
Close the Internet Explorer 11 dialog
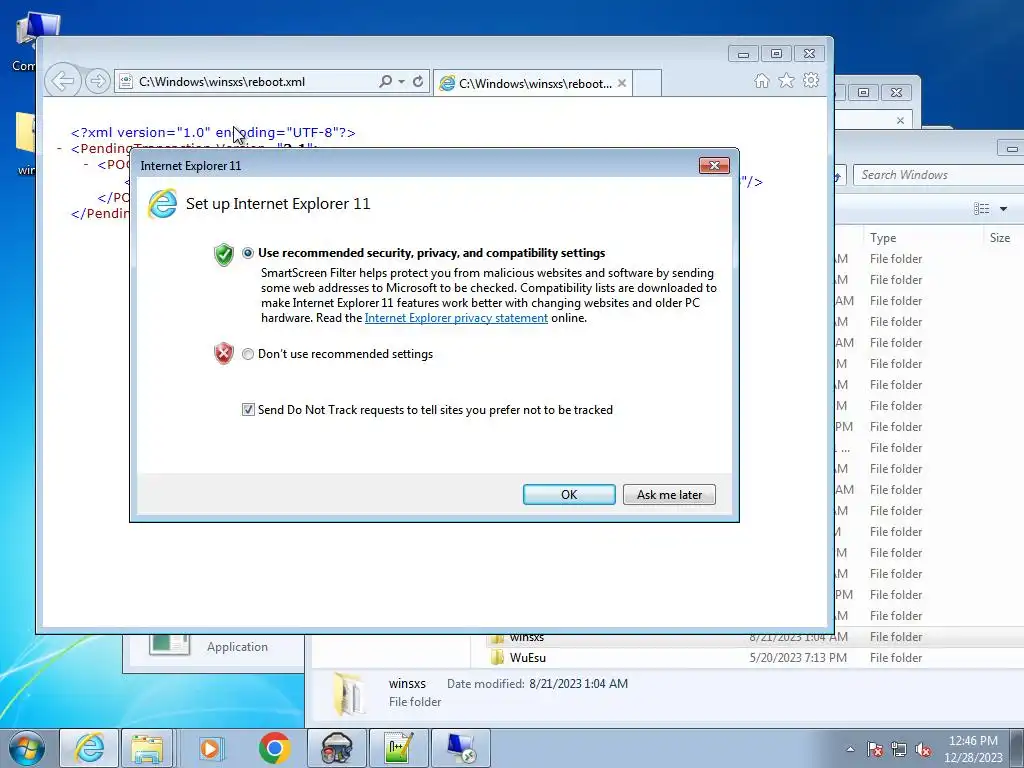pyautogui.click(x=714, y=165)
